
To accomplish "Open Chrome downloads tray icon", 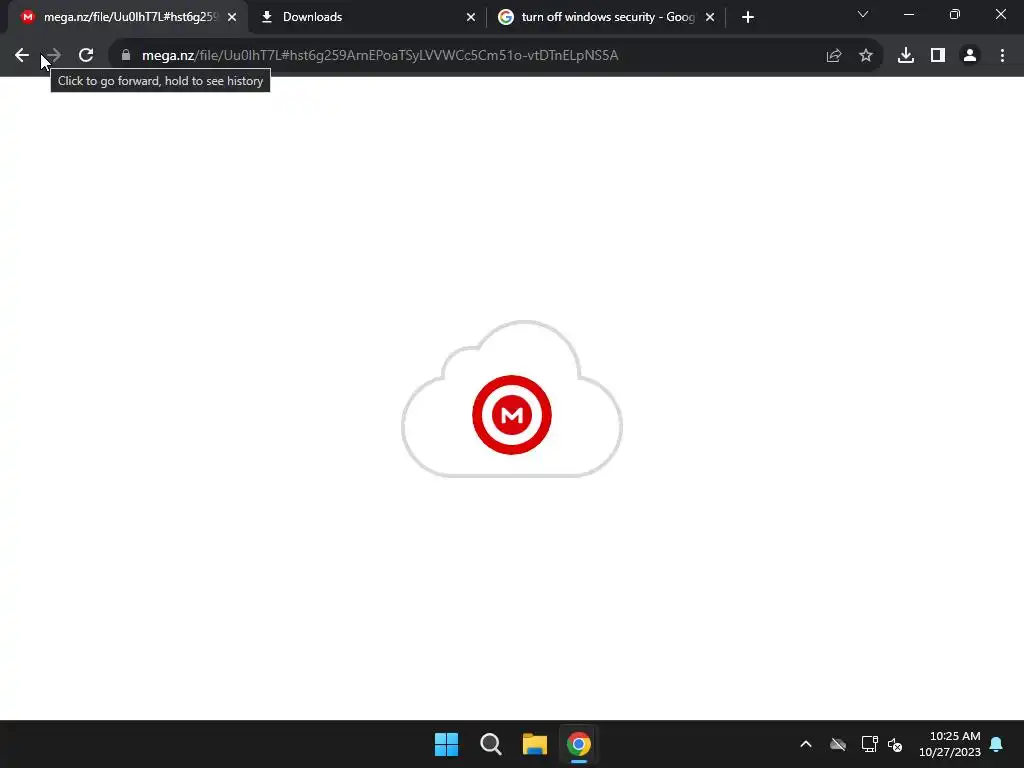I will coord(906,56).
